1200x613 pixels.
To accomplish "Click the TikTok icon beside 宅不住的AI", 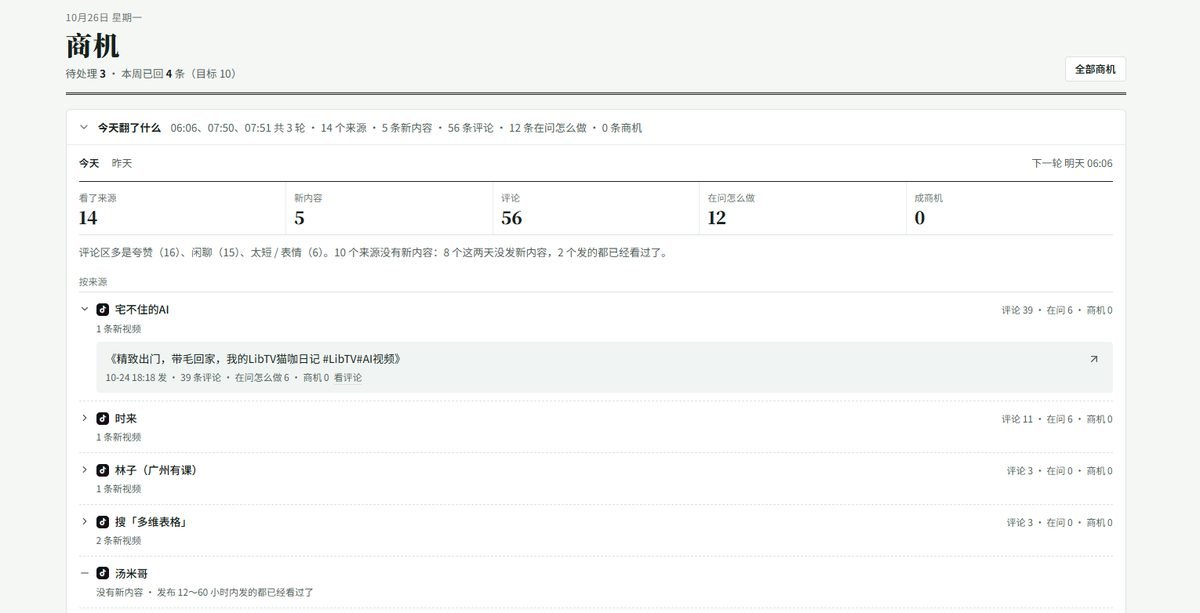I will (x=102, y=310).
